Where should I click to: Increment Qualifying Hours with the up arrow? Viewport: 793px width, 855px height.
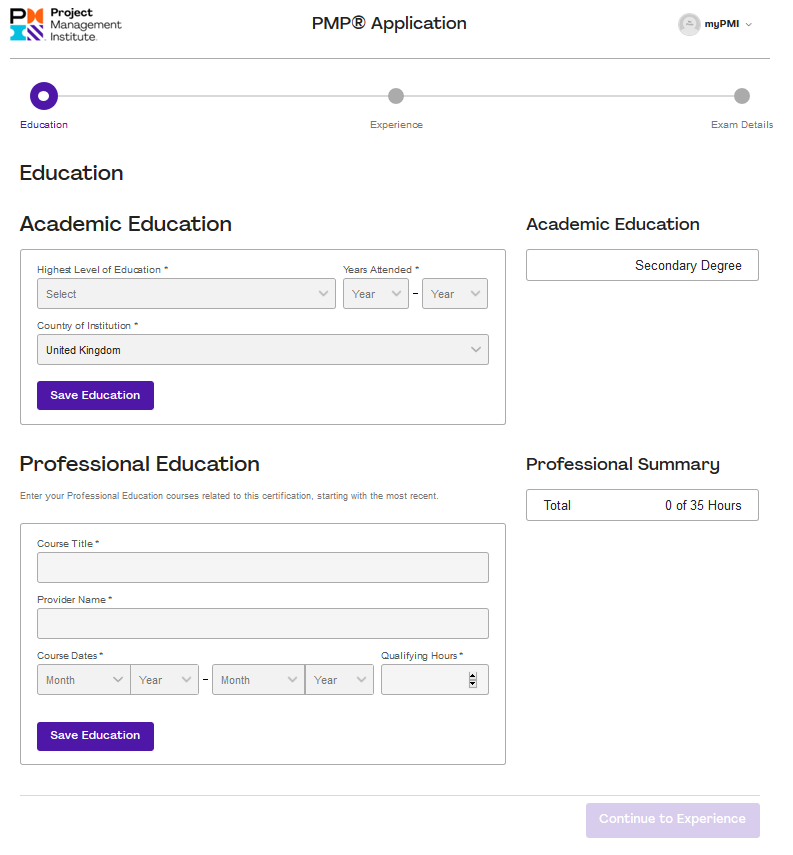pyautogui.click(x=472, y=675)
